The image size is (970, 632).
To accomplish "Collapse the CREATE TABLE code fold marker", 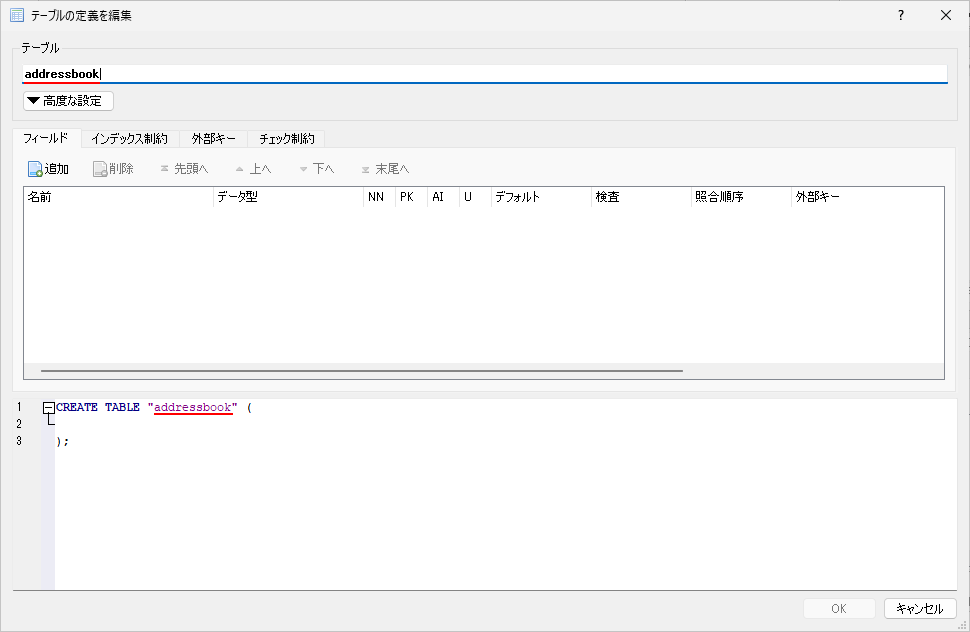I will [48, 408].
